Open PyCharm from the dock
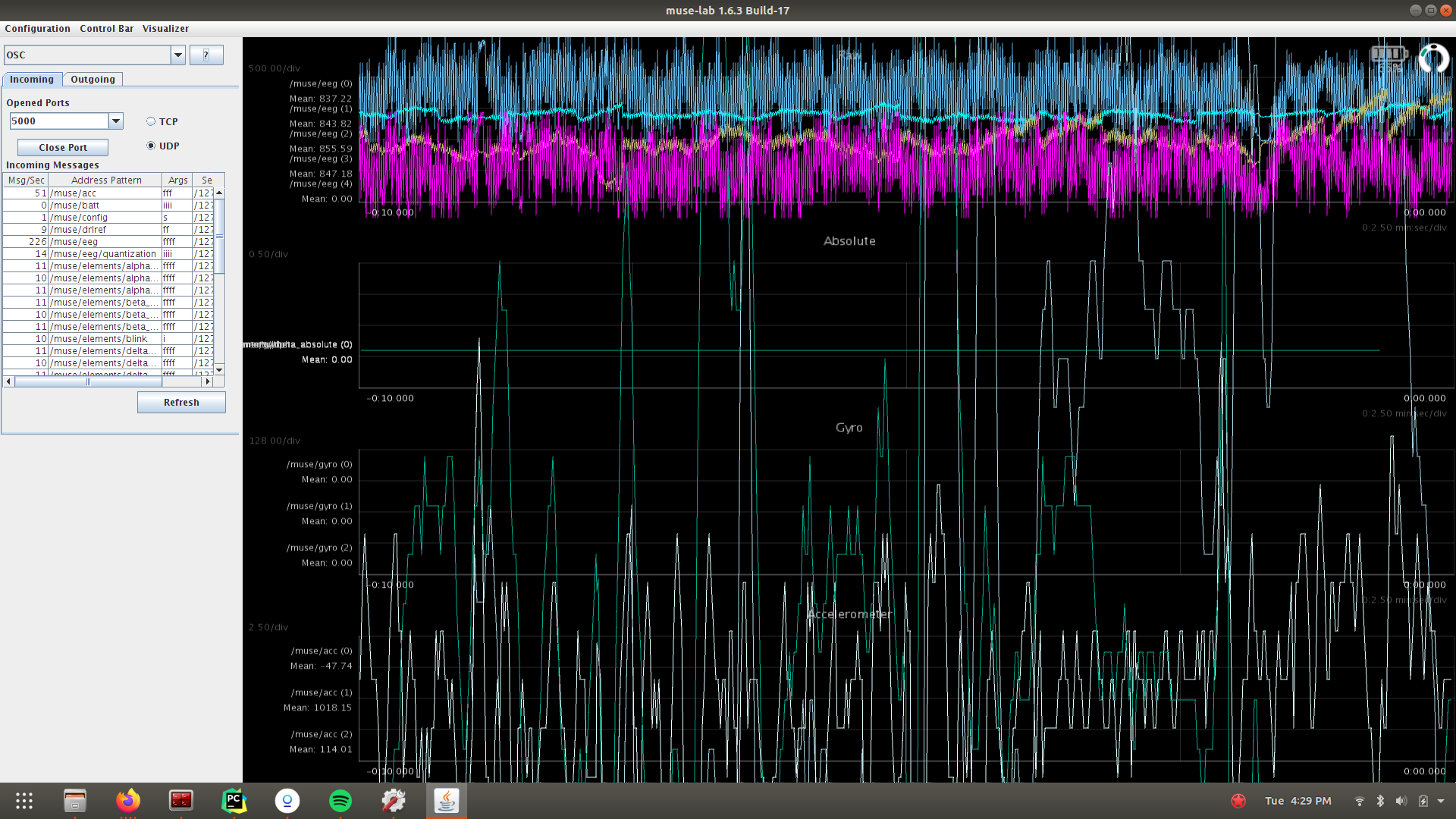 tap(234, 801)
